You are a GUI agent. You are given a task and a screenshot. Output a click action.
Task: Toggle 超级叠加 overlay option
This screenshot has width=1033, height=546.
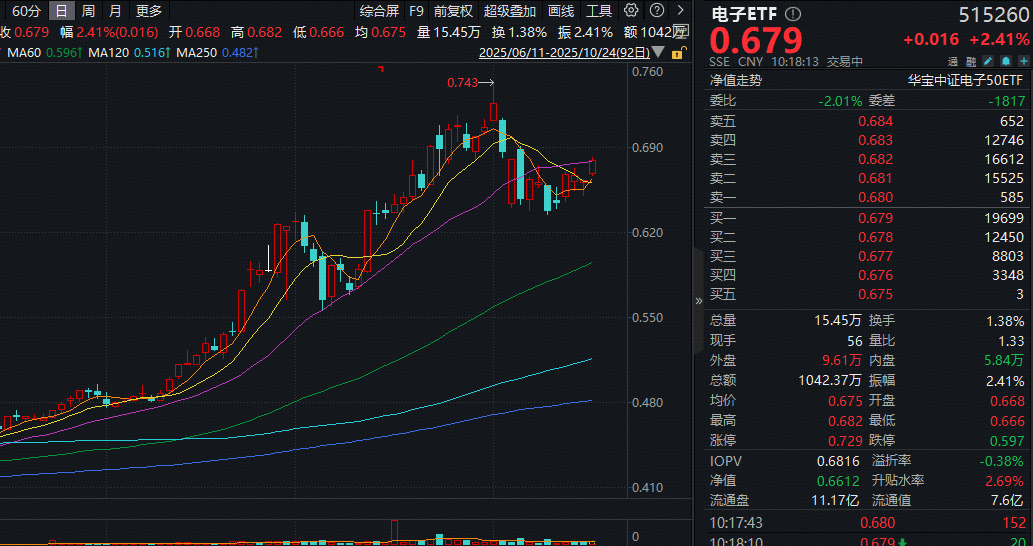tap(509, 11)
